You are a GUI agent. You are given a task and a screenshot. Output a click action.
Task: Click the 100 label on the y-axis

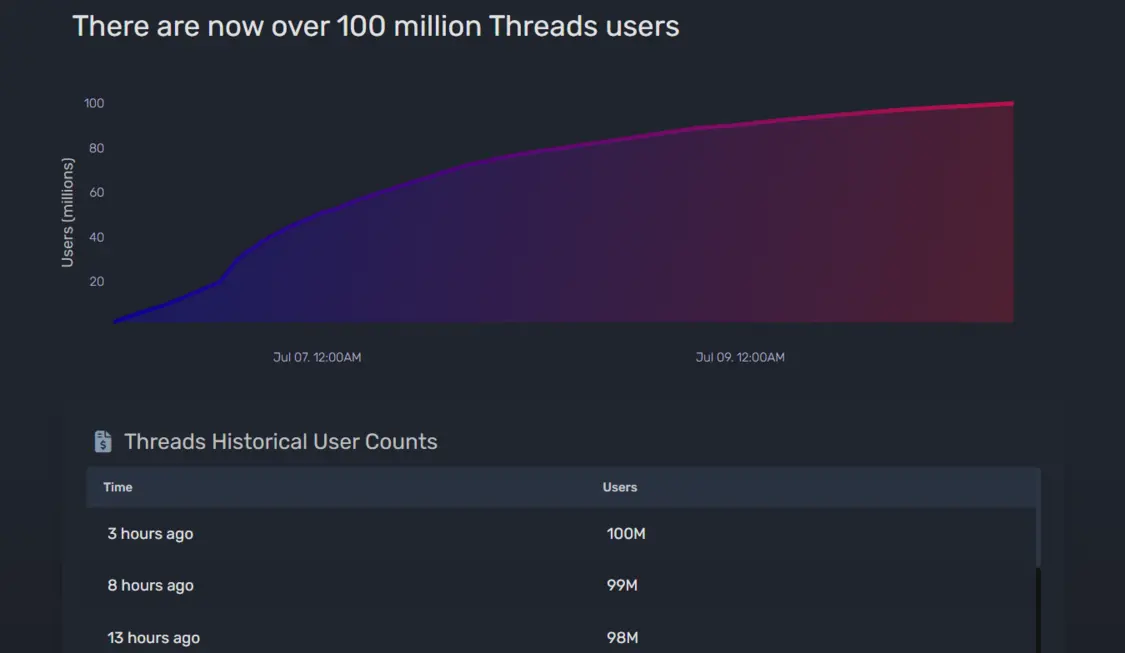[94, 103]
